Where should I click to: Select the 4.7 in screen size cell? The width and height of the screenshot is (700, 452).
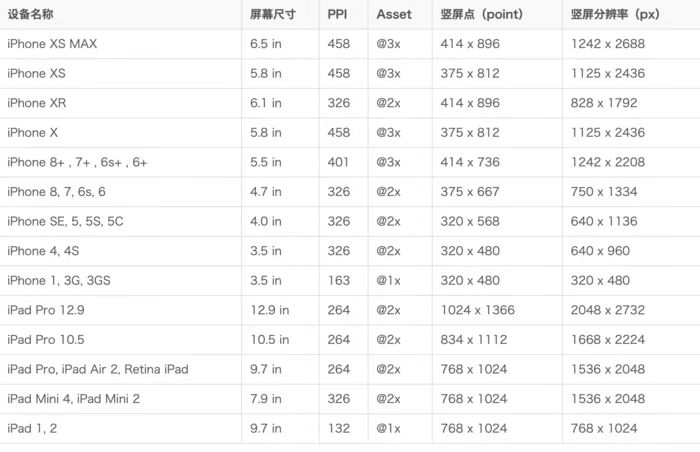tap(266, 192)
